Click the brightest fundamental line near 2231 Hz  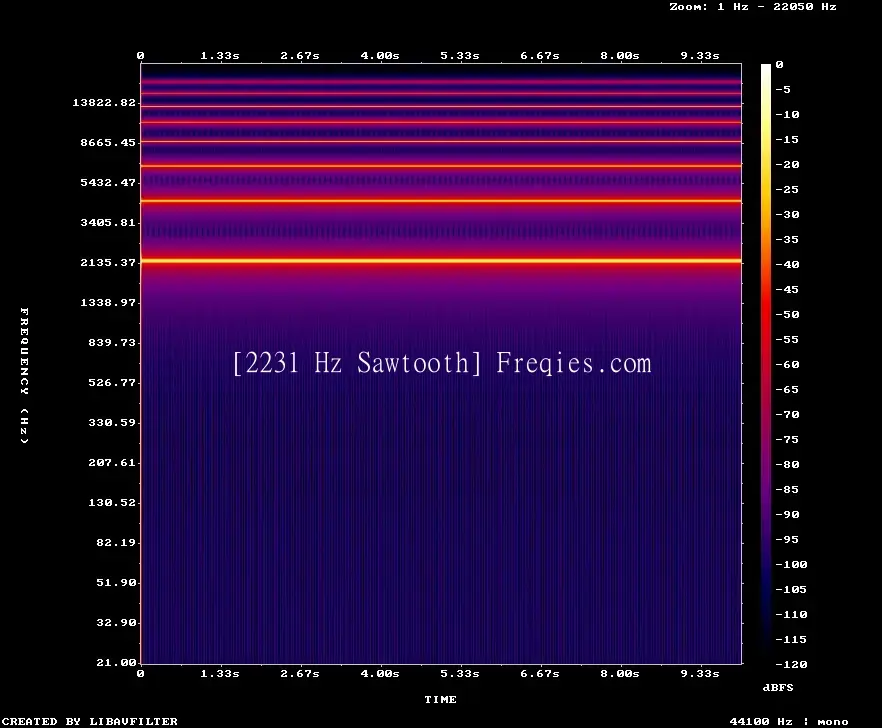click(x=441, y=261)
